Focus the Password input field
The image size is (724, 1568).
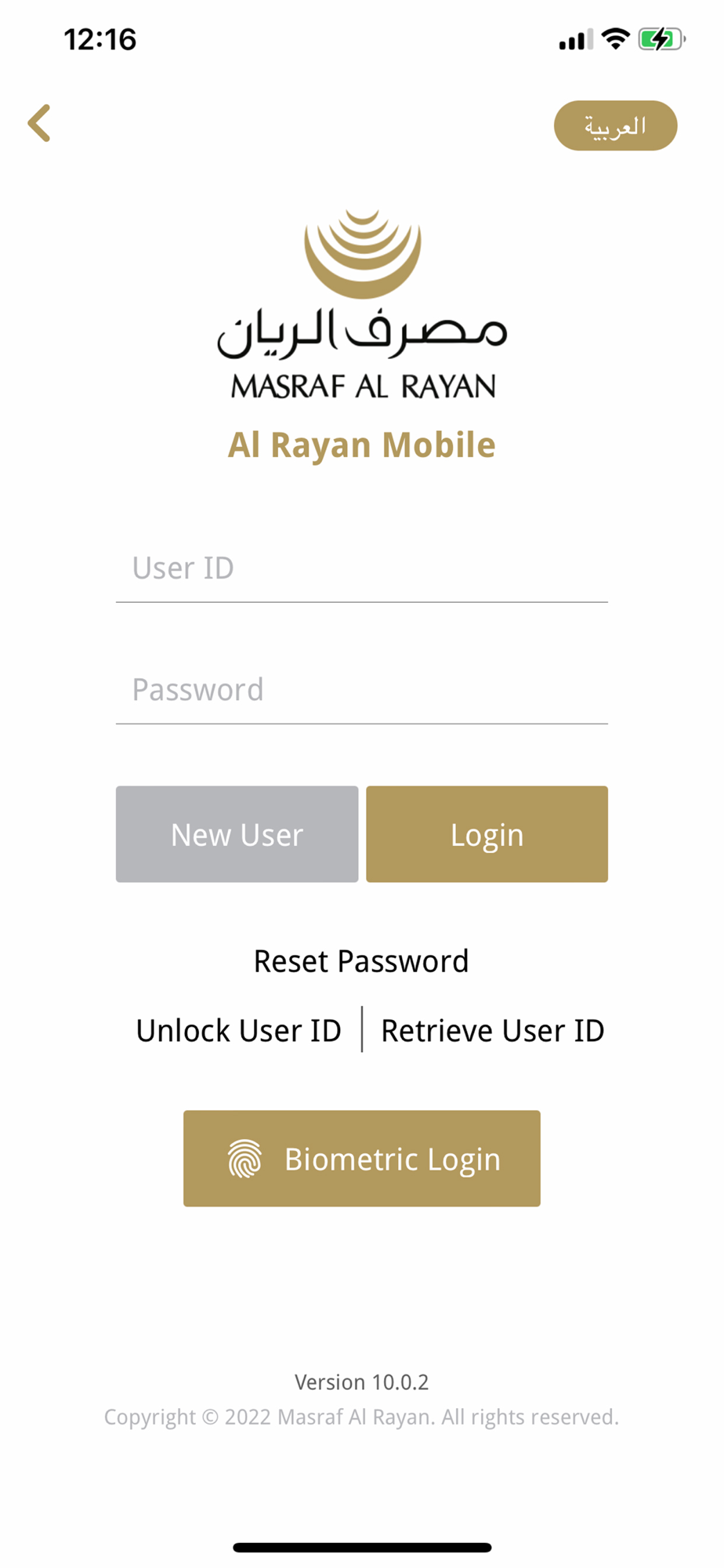(362, 690)
